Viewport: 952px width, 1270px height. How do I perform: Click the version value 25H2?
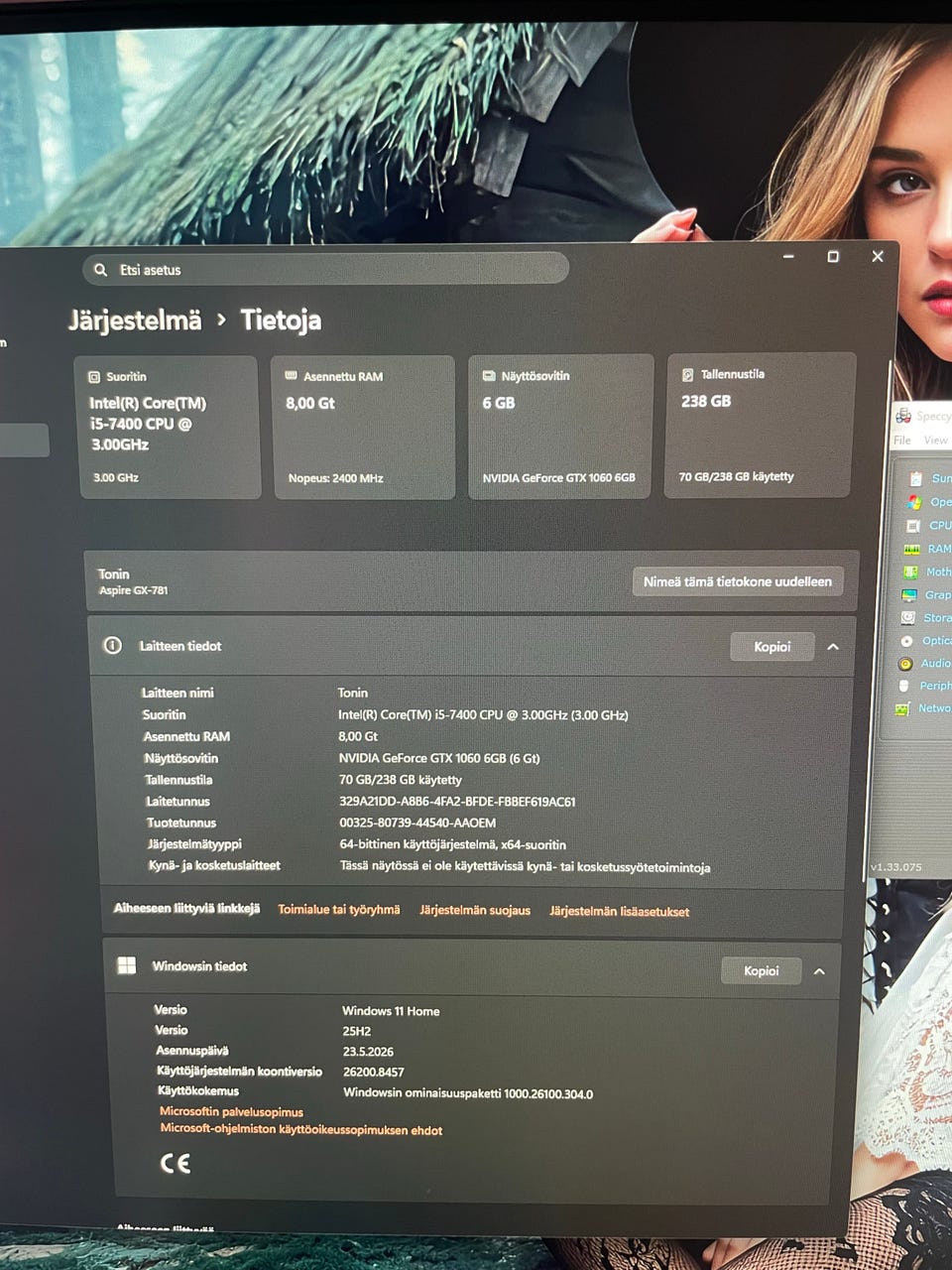click(x=357, y=1031)
